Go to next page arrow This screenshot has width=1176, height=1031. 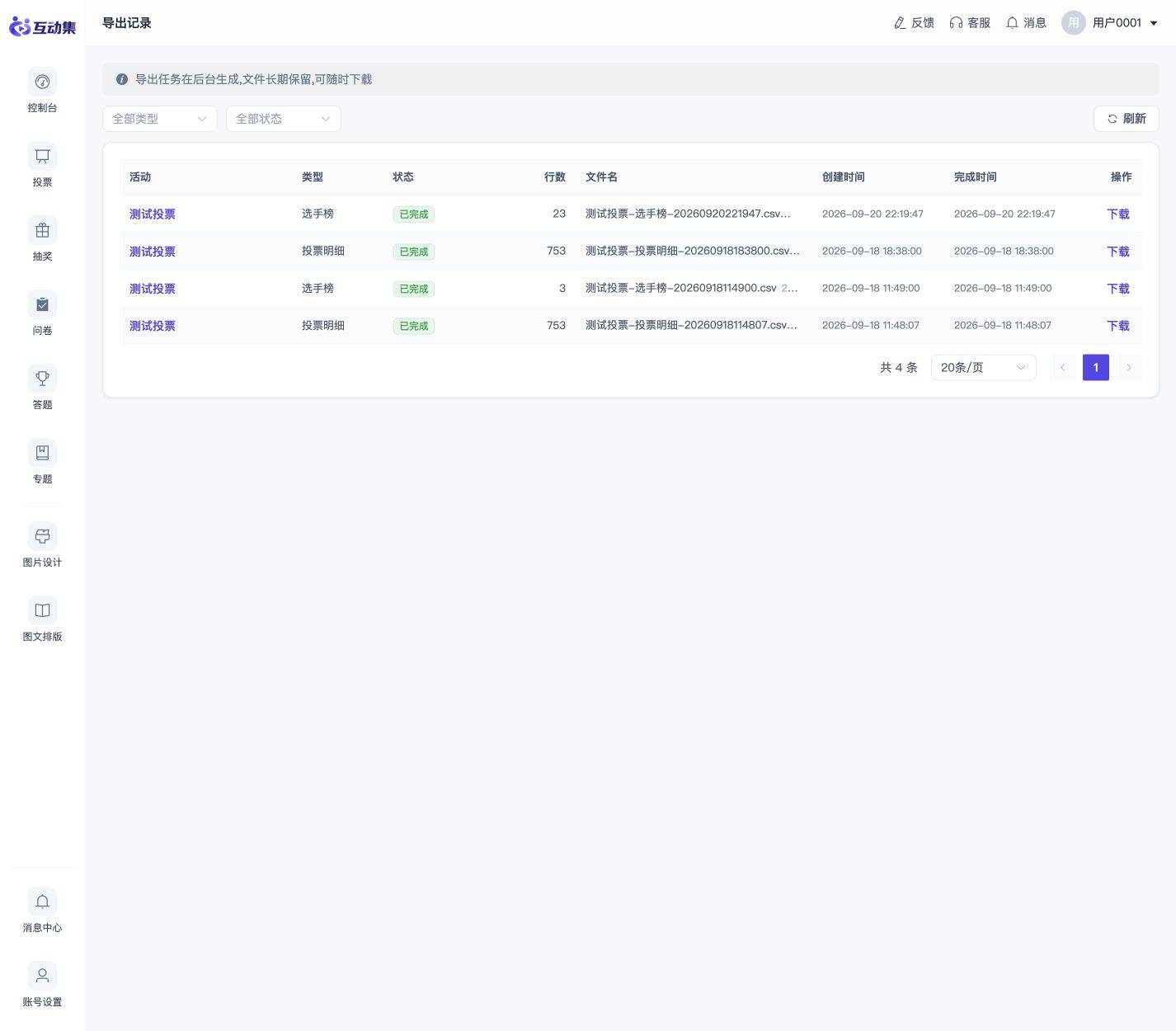click(1128, 367)
